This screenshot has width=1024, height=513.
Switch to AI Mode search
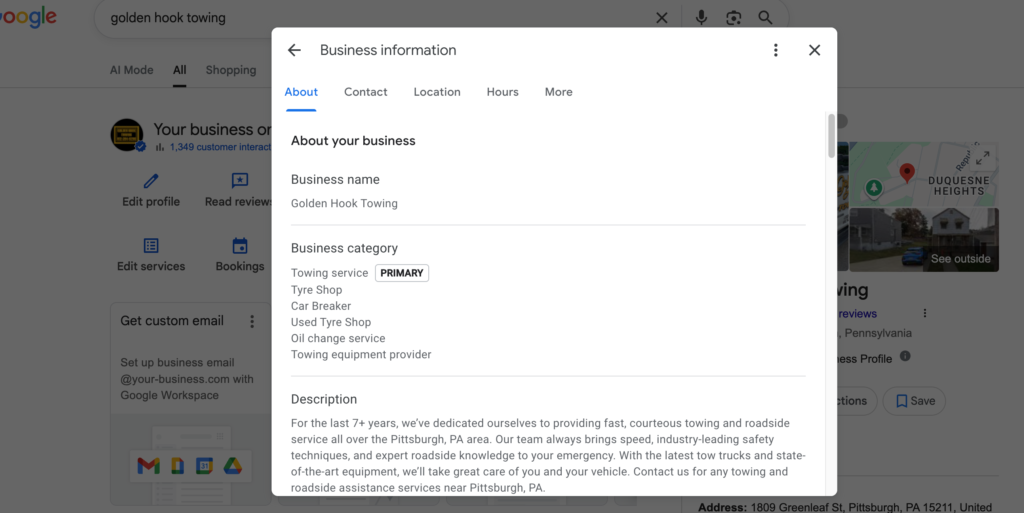(131, 70)
